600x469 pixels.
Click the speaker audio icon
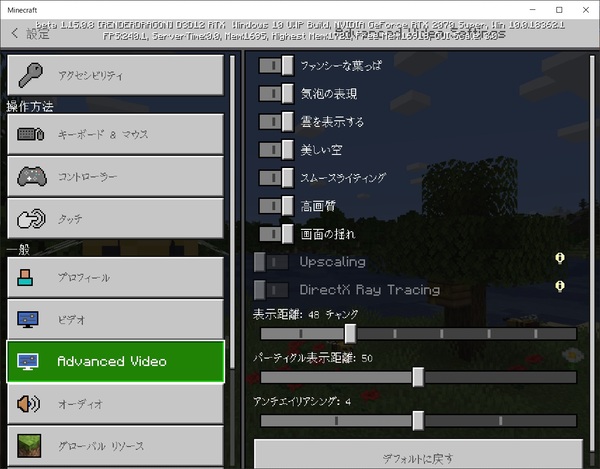click(28, 404)
